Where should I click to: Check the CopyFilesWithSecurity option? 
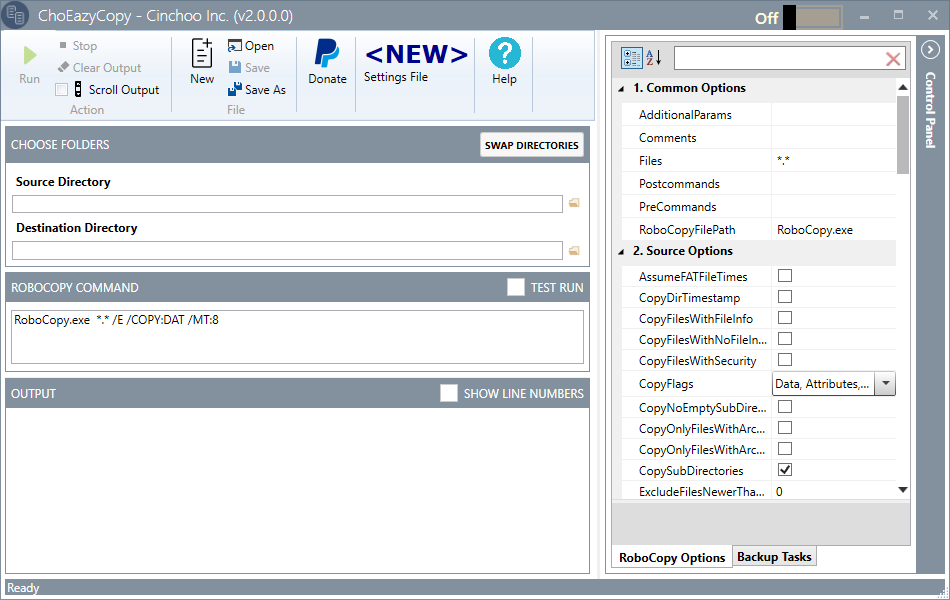coord(785,360)
